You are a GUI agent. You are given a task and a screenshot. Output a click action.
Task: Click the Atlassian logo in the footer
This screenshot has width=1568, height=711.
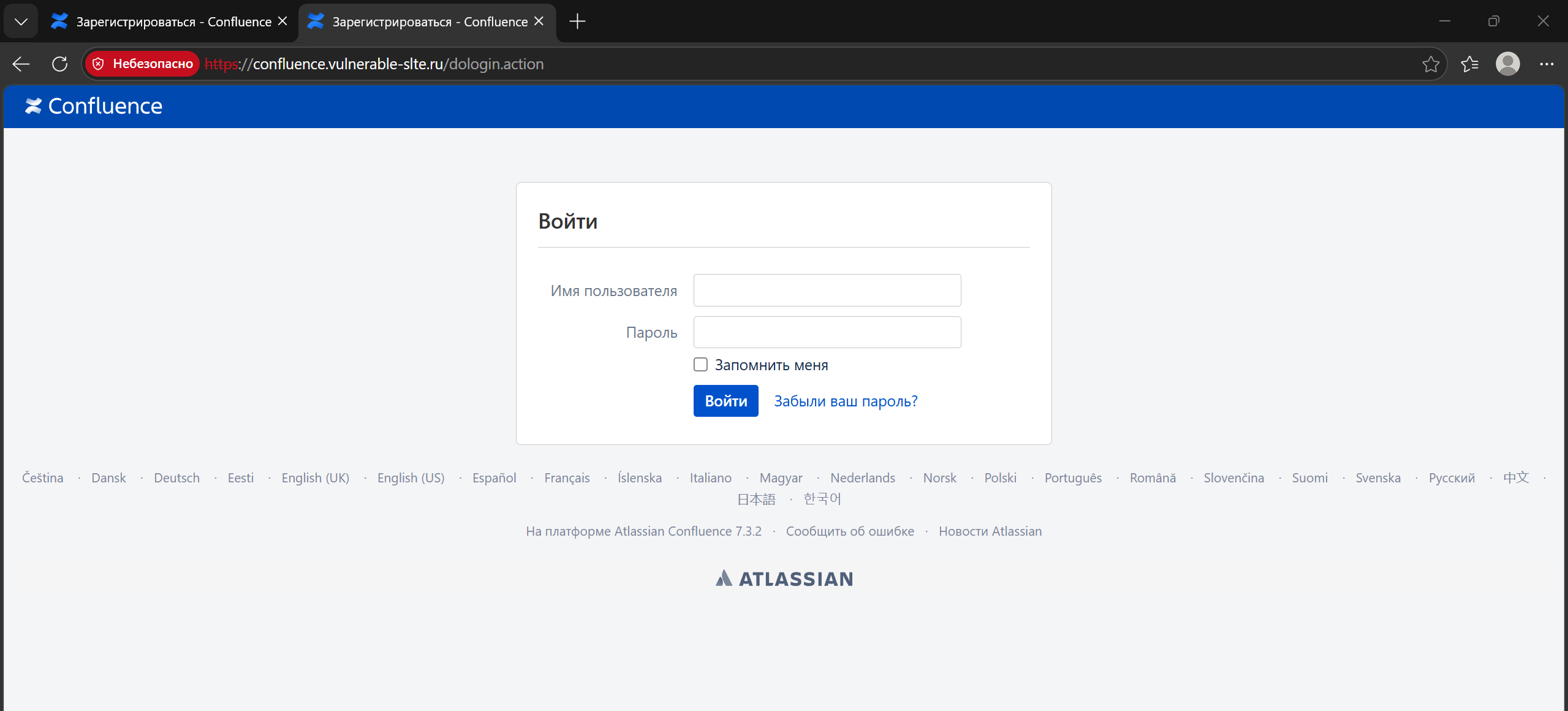784,579
